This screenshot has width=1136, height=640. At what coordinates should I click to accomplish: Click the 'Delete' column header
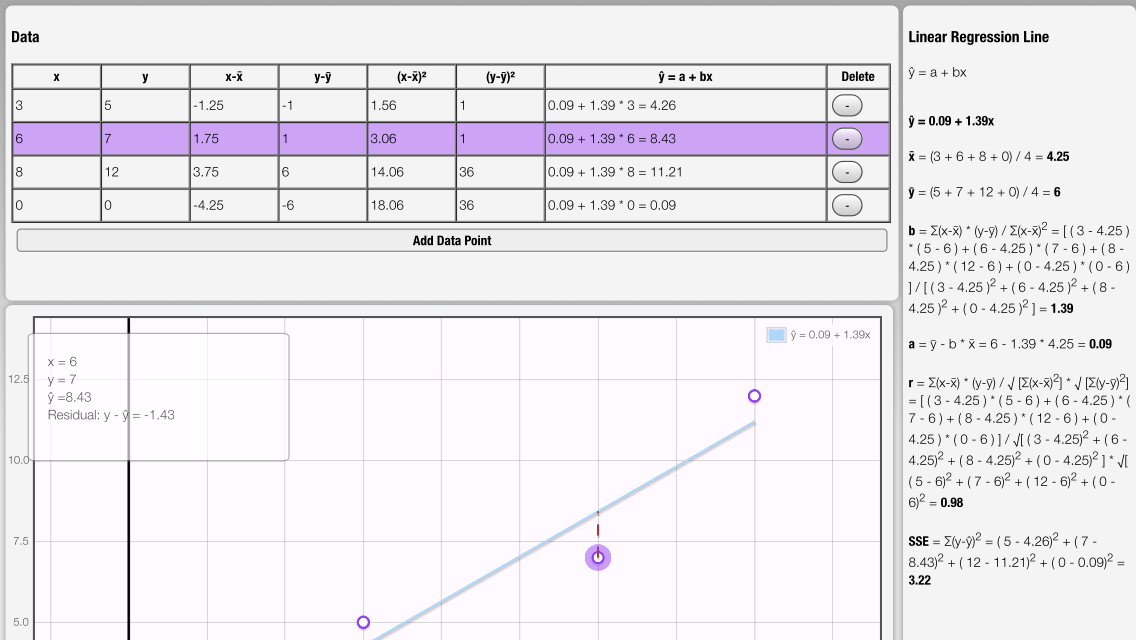pos(858,77)
